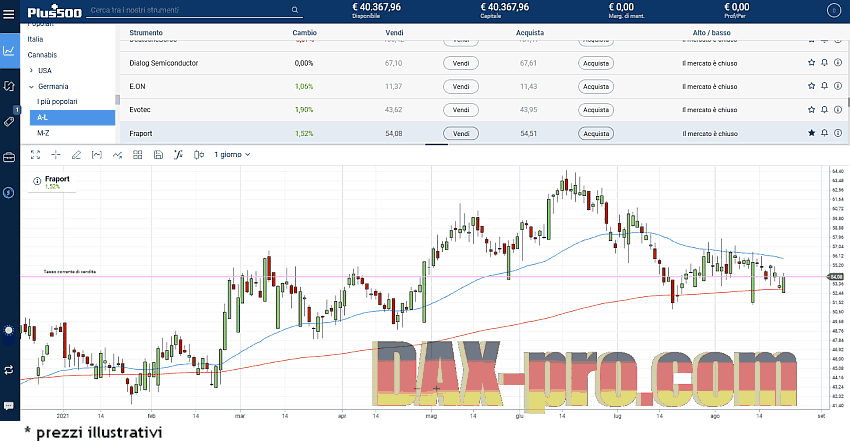Image resolution: width=850 pixels, height=442 pixels.
Task: Click the panel divider handle above chart
Action: [x=436, y=144]
